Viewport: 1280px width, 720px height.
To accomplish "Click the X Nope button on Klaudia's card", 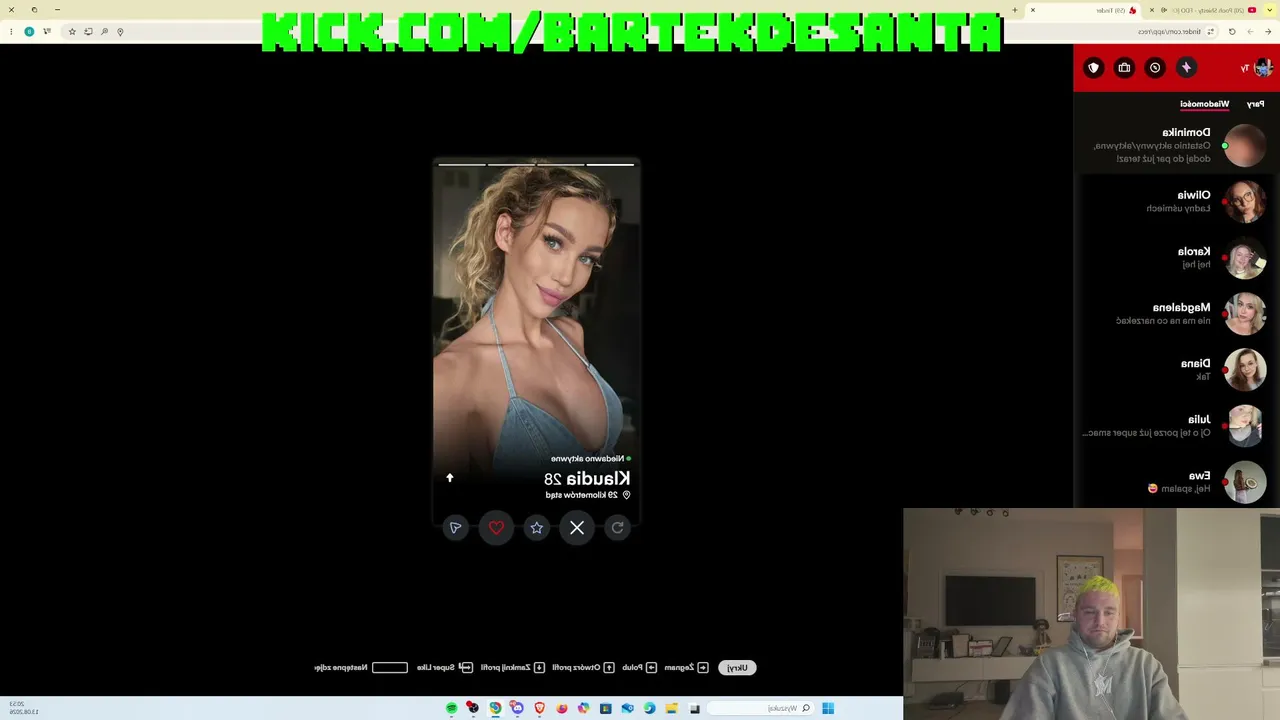I will click(577, 528).
